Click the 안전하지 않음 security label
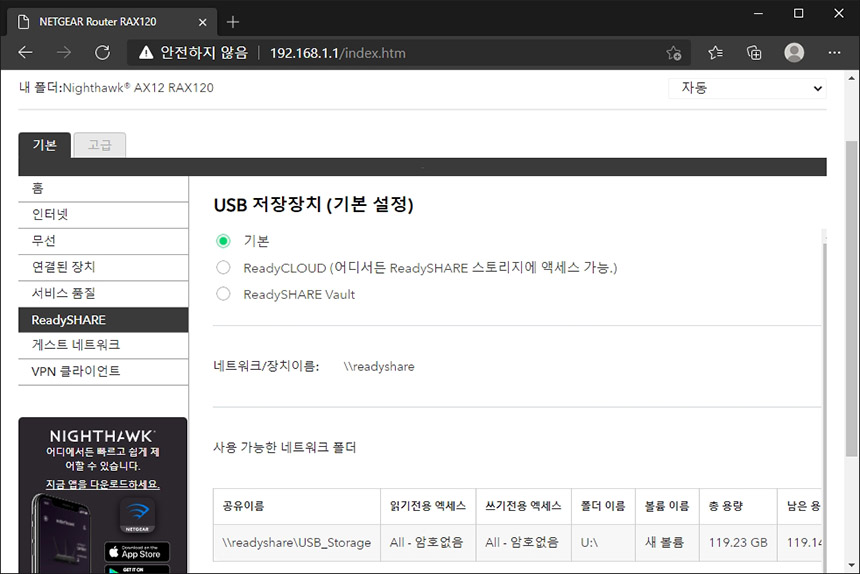860x574 pixels. (x=204, y=53)
